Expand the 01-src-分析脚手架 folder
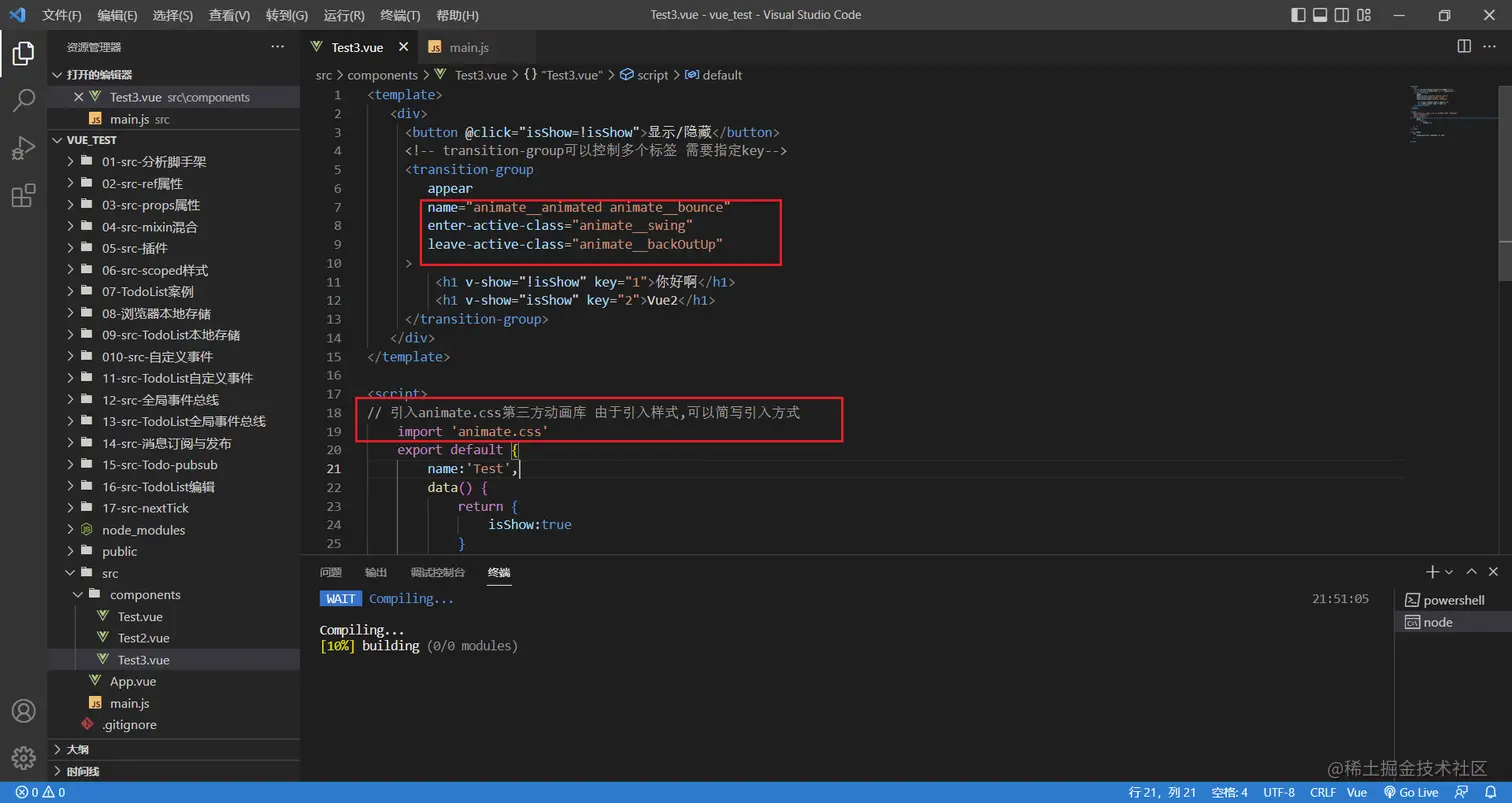1512x803 pixels. (x=174, y=161)
